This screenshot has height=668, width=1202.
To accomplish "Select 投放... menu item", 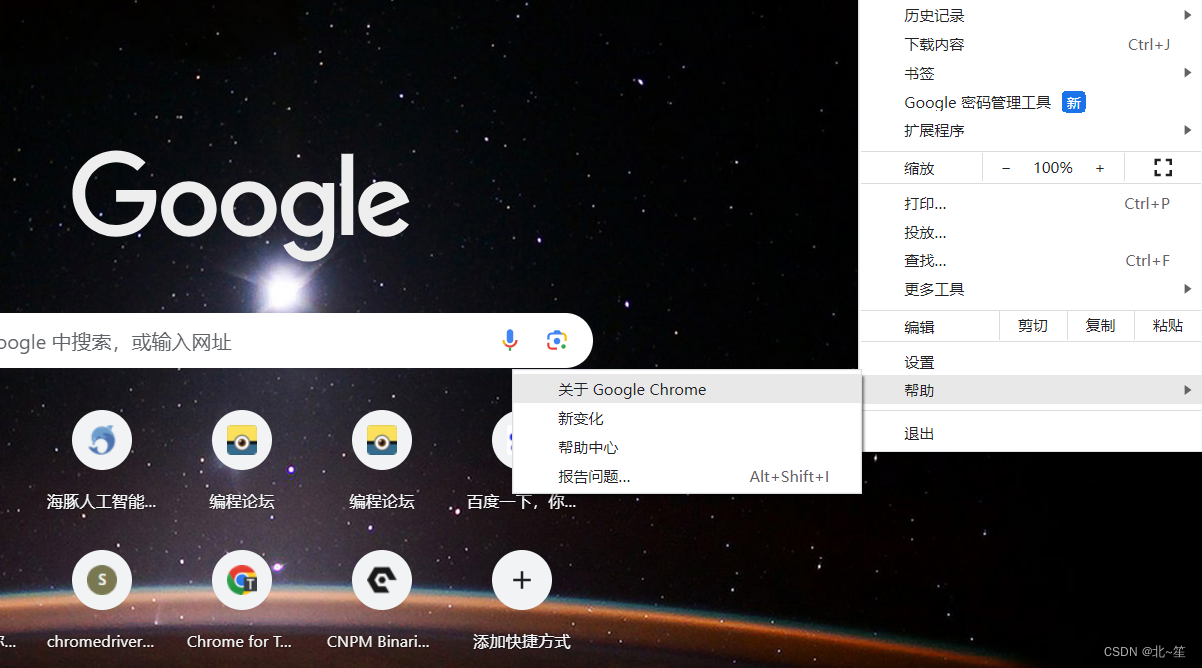I will click(1031, 232).
